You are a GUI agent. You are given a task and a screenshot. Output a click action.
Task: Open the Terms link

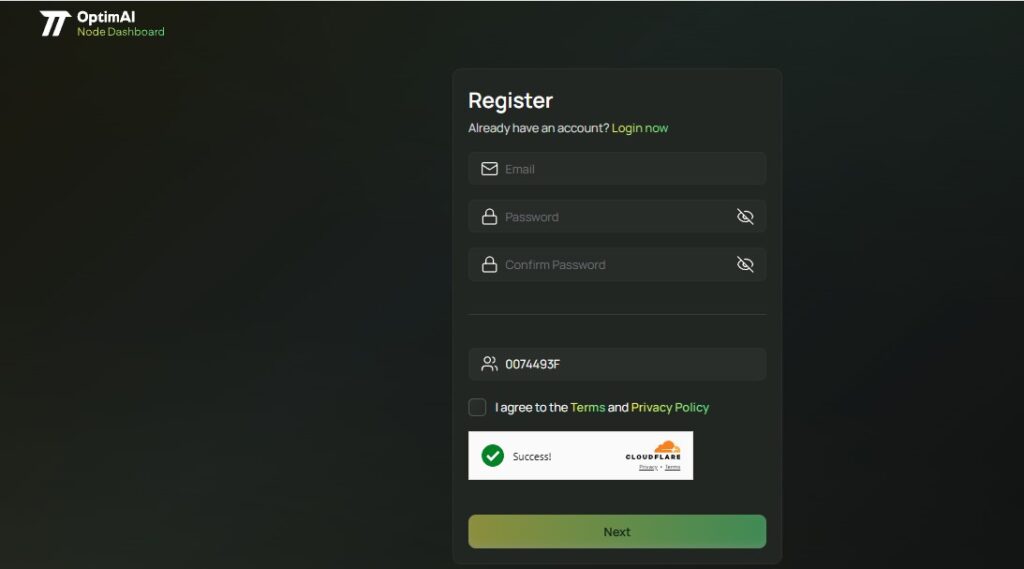coord(588,407)
